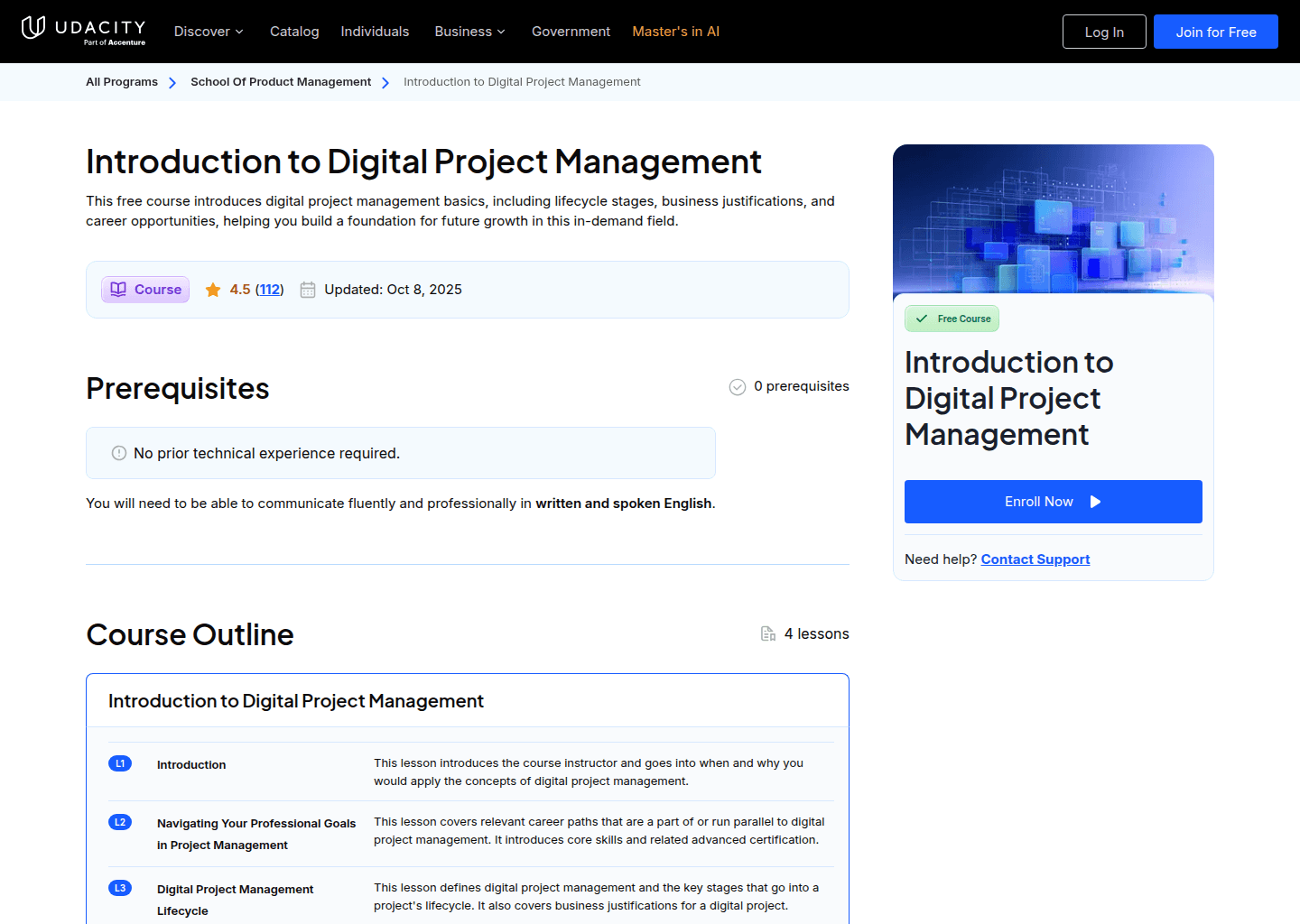Select the Government nav item
1300x924 pixels.
coord(571,31)
